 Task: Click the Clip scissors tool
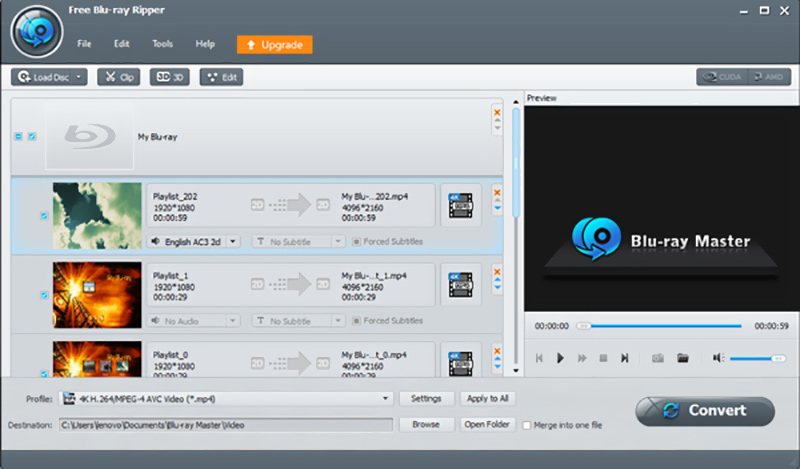pyautogui.click(x=118, y=76)
